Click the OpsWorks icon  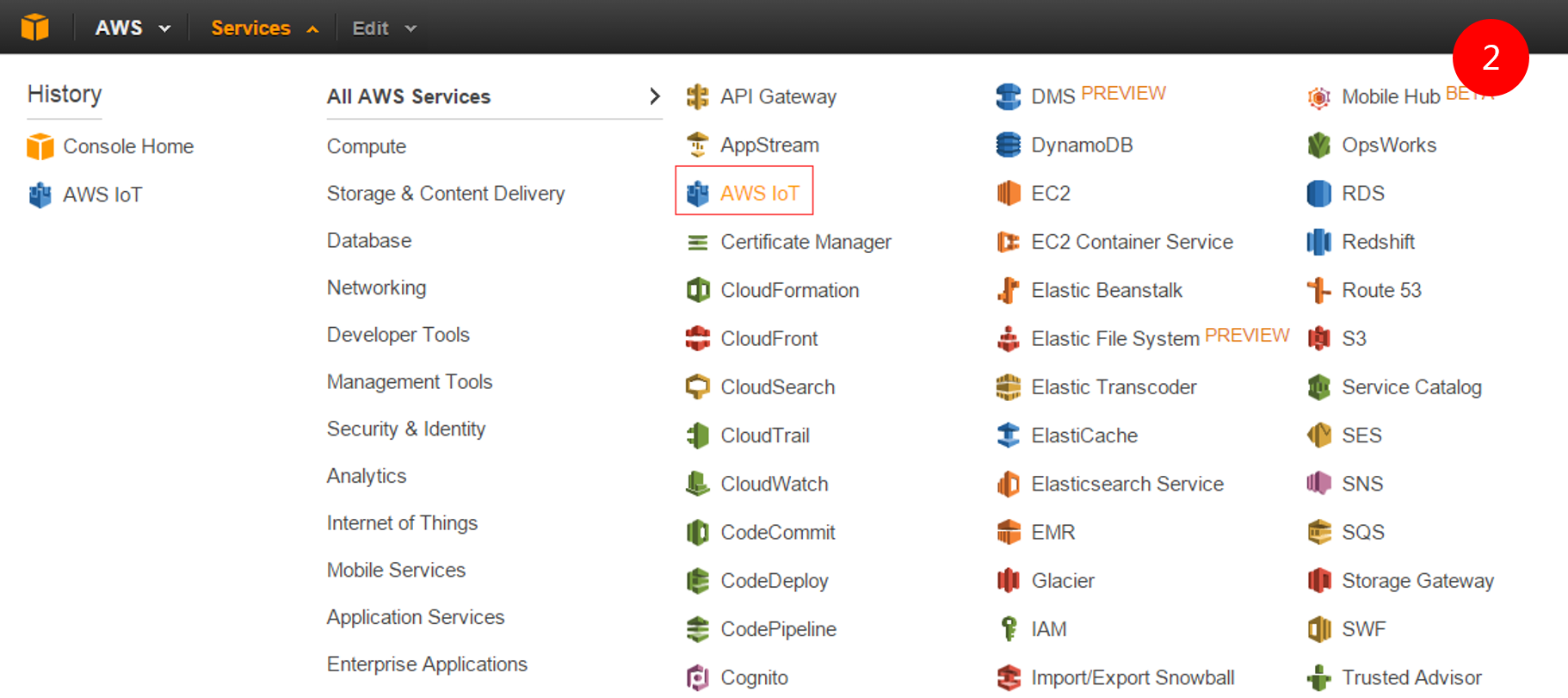tap(1319, 145)
